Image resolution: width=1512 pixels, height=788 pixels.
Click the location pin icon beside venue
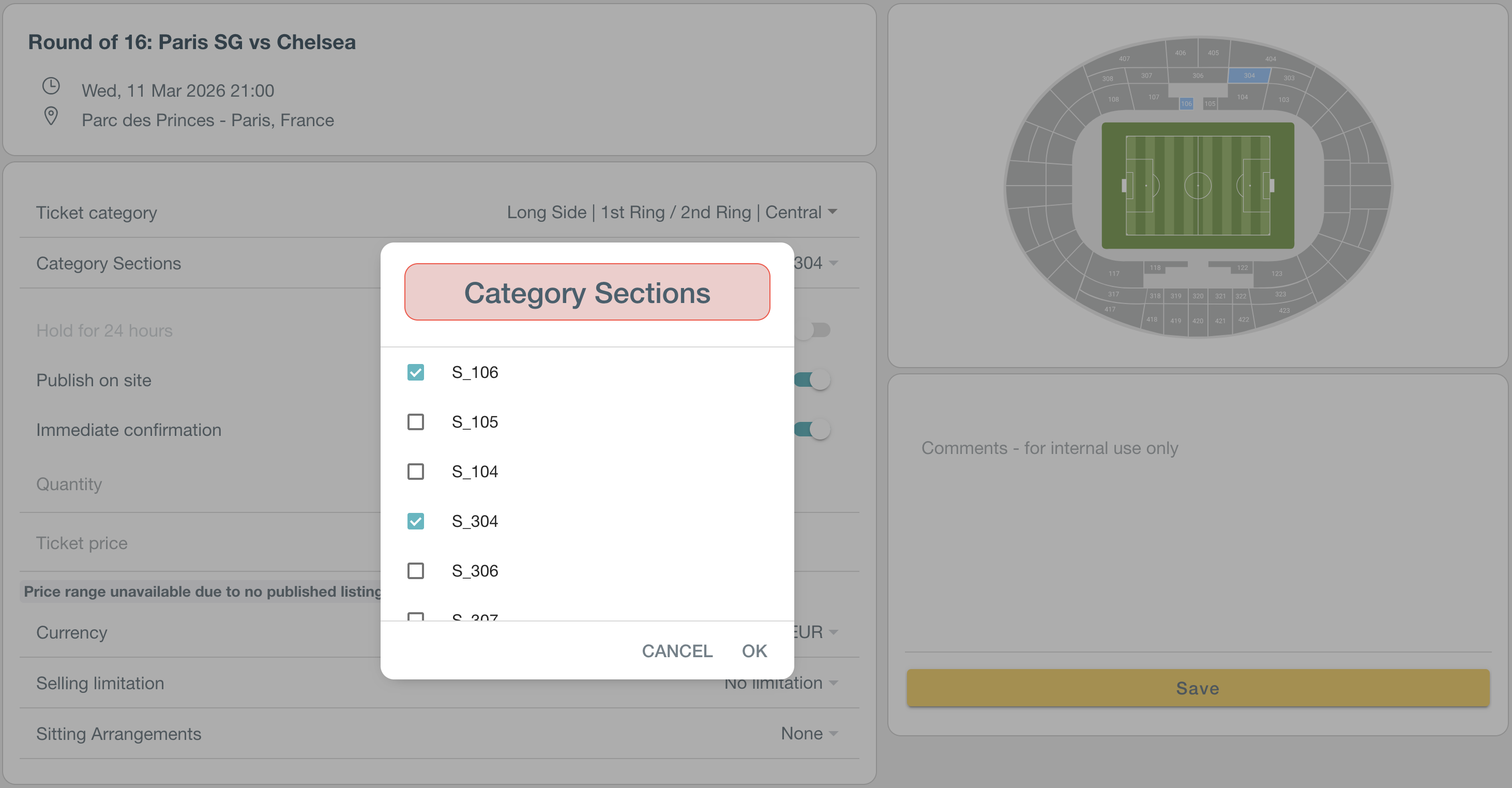[51, 116]
